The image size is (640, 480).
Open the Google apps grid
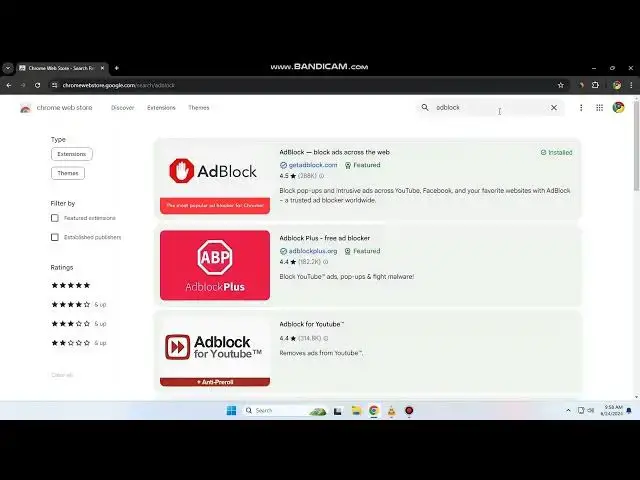(600, 108)
